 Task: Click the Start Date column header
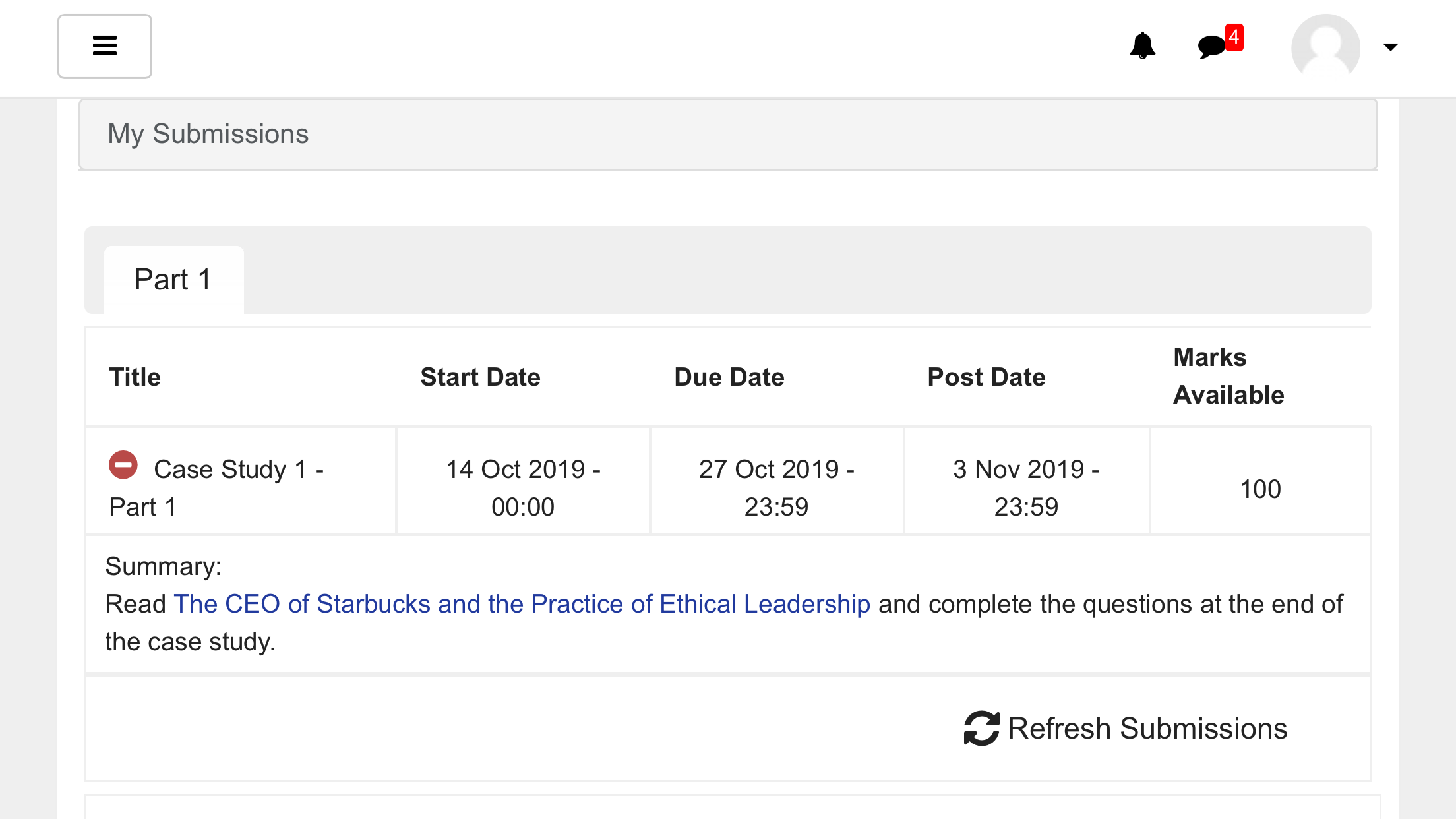tap(481, 377)
